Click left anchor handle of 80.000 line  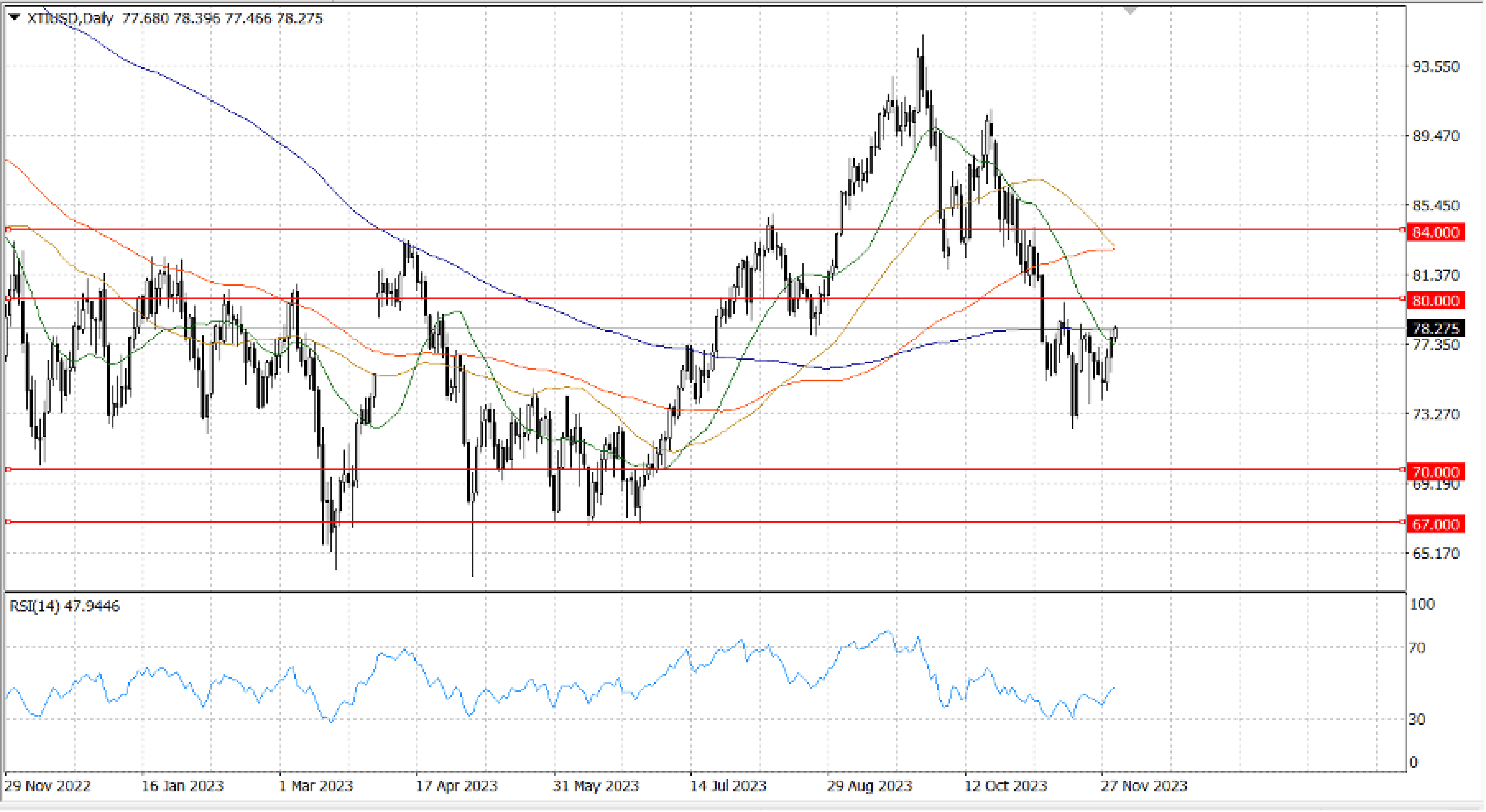pos(8,298)
